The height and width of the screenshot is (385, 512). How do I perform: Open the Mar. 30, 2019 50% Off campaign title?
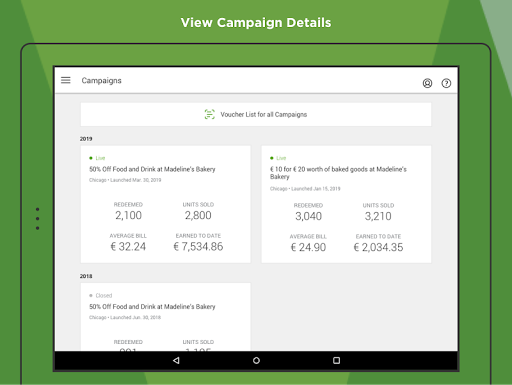point(152,169)
